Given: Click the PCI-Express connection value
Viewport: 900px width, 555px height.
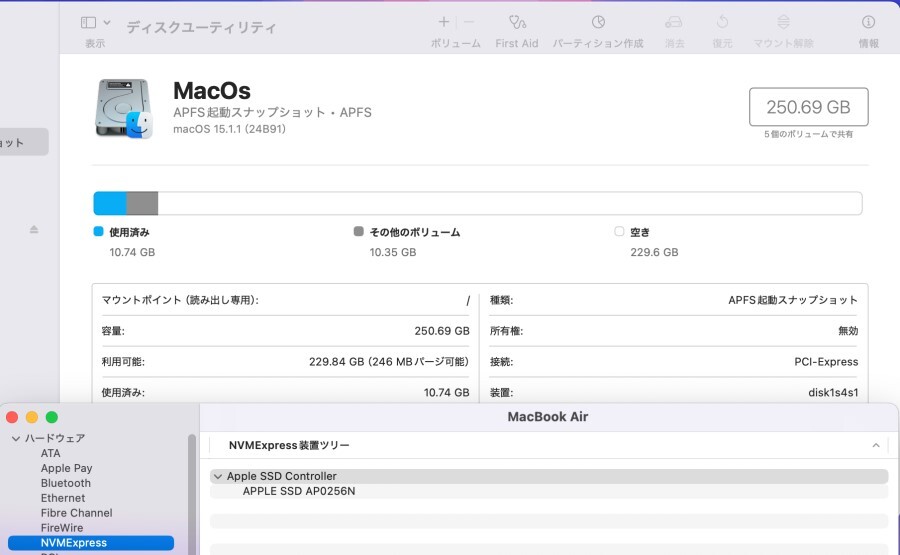Looking at the screenshot, I should [826, 362].
